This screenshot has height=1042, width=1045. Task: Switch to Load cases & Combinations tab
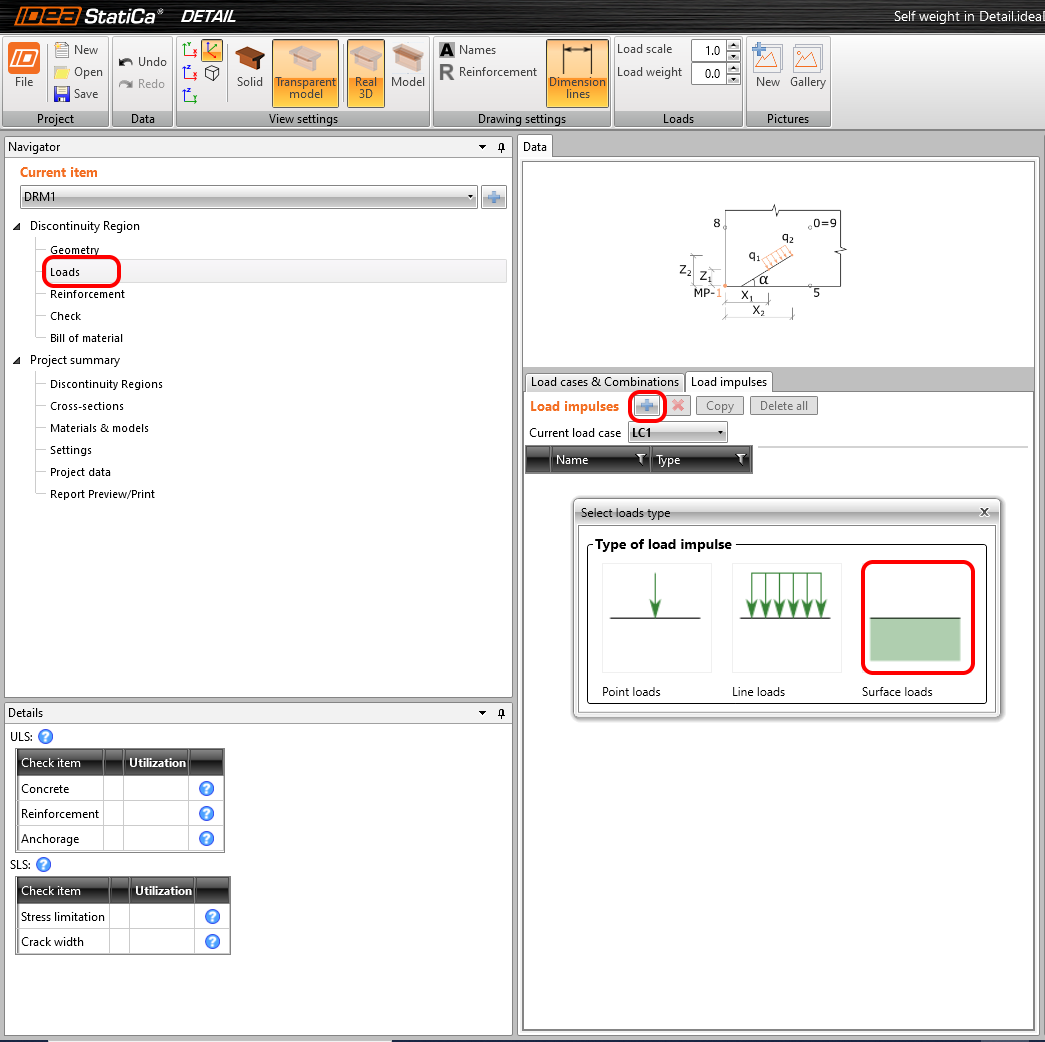604,382
